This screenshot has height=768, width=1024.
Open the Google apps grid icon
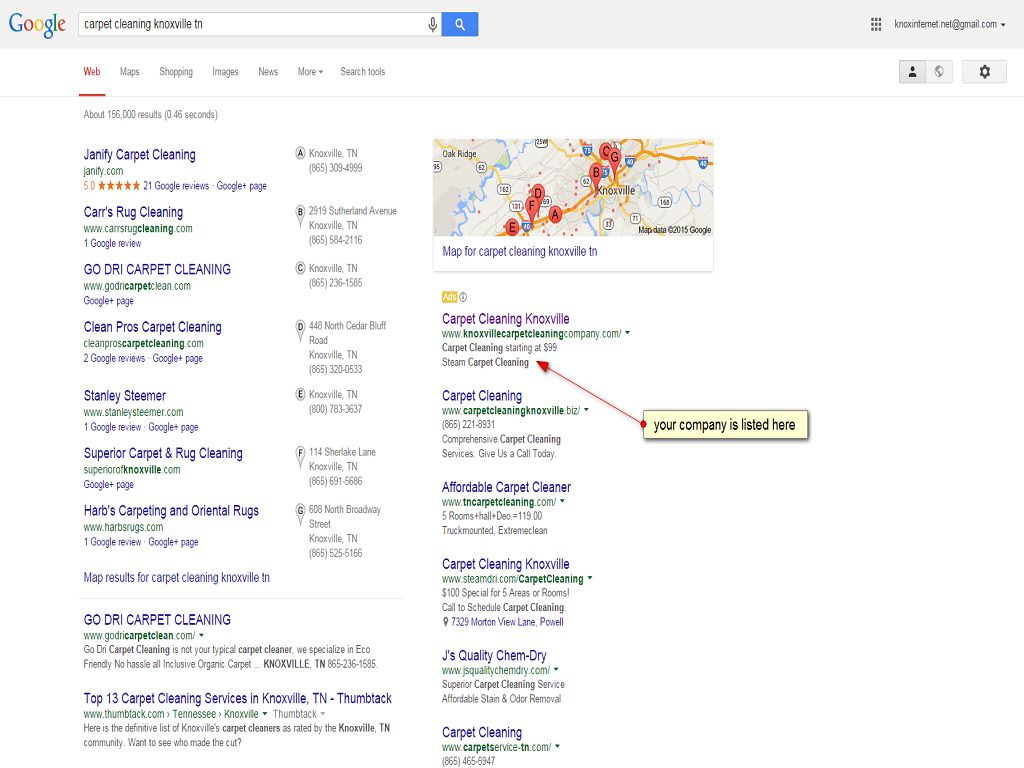pyautogui.click(x=876, y=24)
